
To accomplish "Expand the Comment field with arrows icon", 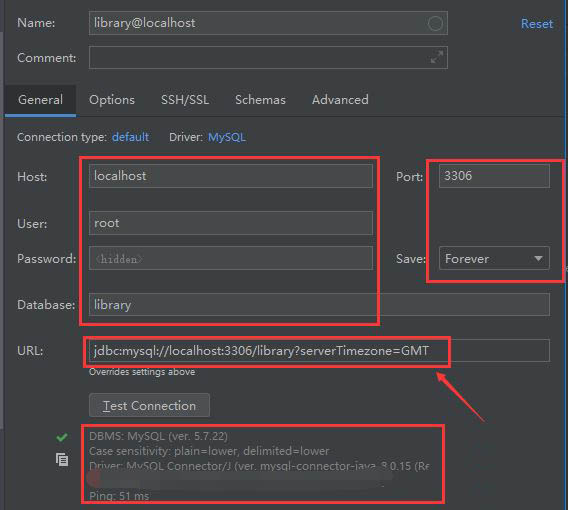I will [x=437, y=57].
